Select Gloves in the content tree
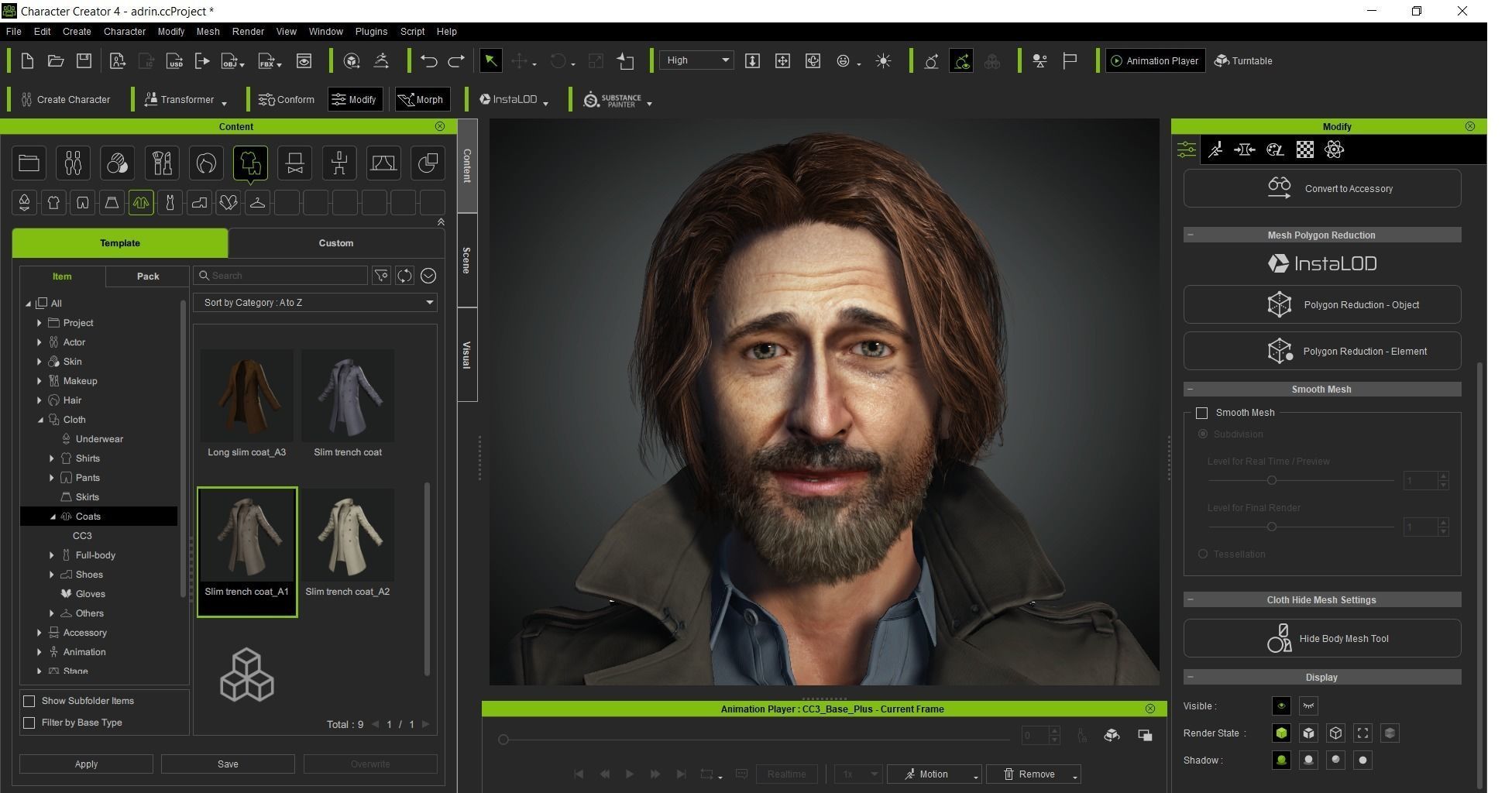Image resolution: width=1512 pixels, height=793 pixels. click(x=90, y=594)
